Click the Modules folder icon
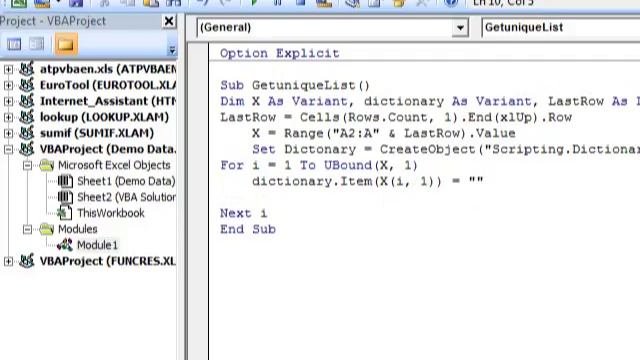The height and width of the screenshot is (360, 640). click(47, 229)
